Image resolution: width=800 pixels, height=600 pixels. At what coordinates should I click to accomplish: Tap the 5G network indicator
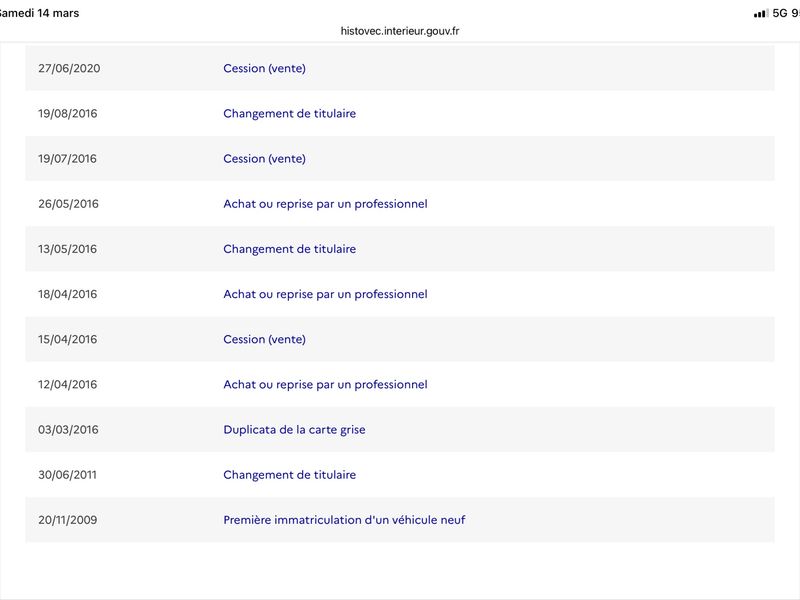pyautogui.click(x=780, y=13)
